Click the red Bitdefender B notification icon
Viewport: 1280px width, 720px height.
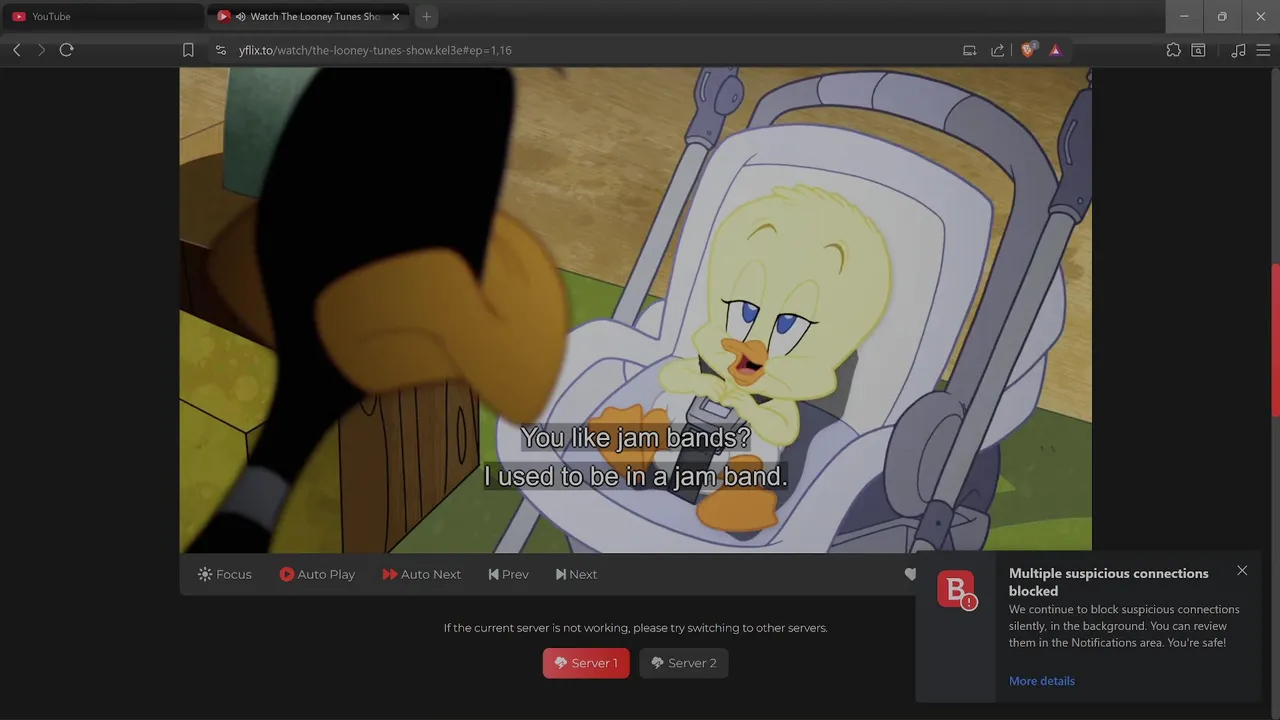(x=956, y=589)
